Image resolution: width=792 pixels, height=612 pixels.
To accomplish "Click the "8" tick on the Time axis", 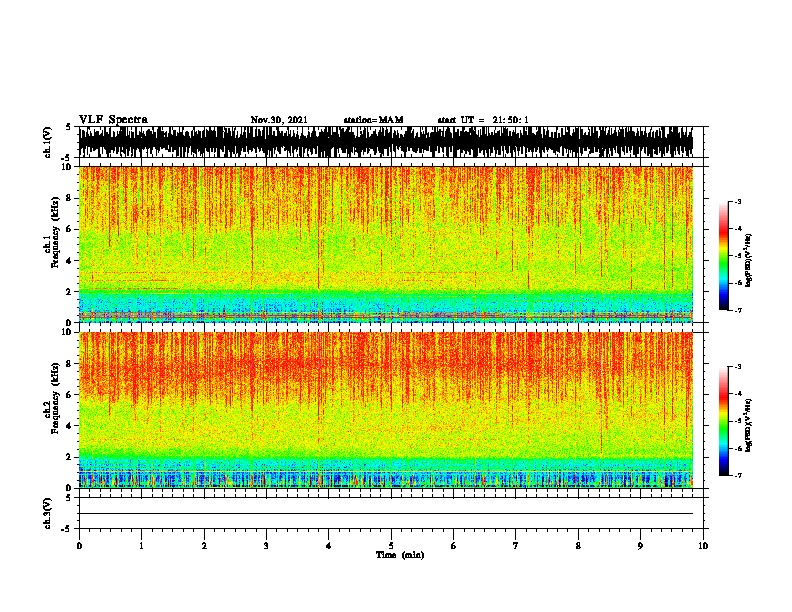I will pyautogui.click(x=578, y=546).
